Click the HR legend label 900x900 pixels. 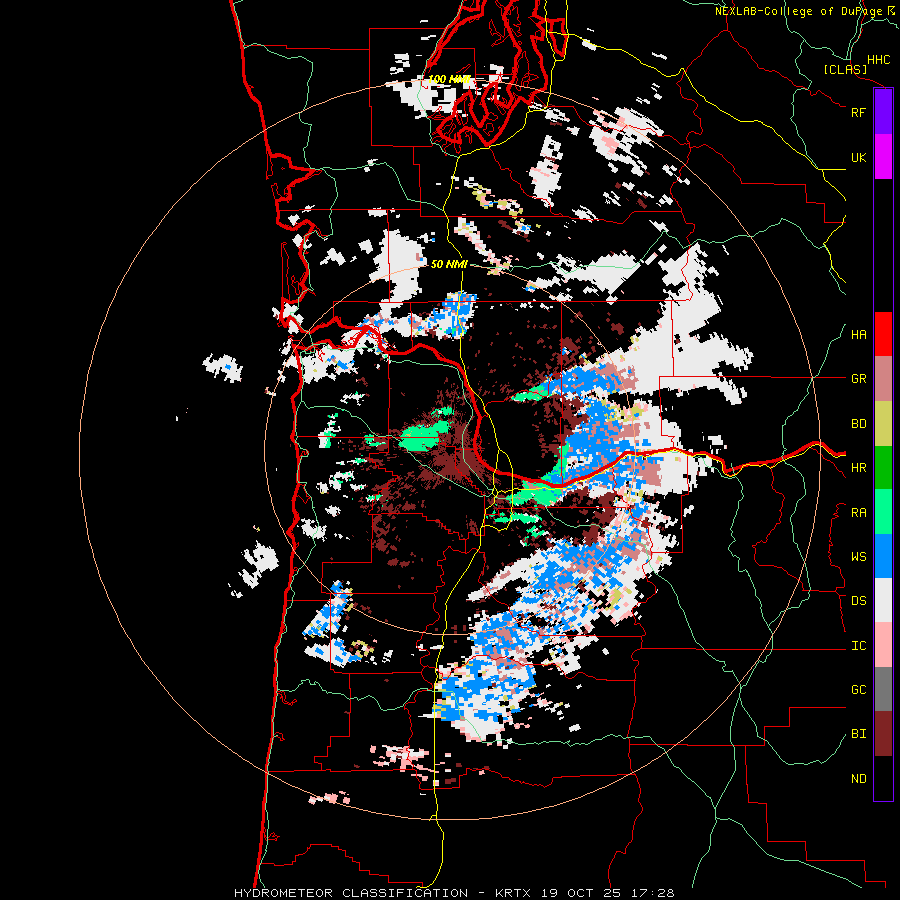pos(858,468)
